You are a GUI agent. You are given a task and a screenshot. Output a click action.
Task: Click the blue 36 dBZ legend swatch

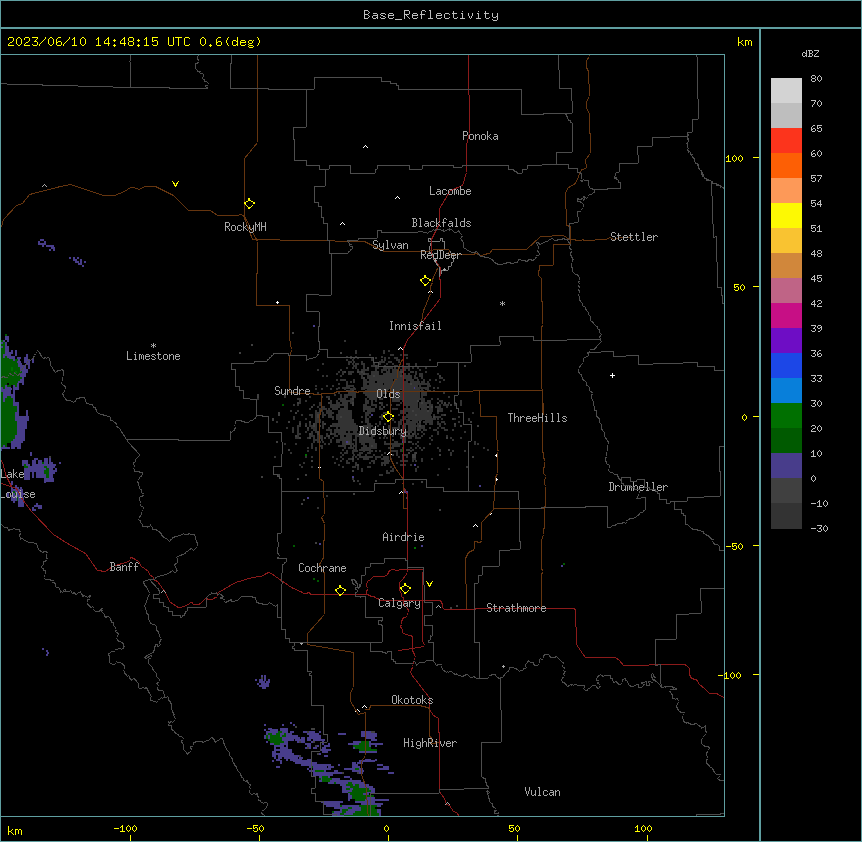click(x=786, y=365)
